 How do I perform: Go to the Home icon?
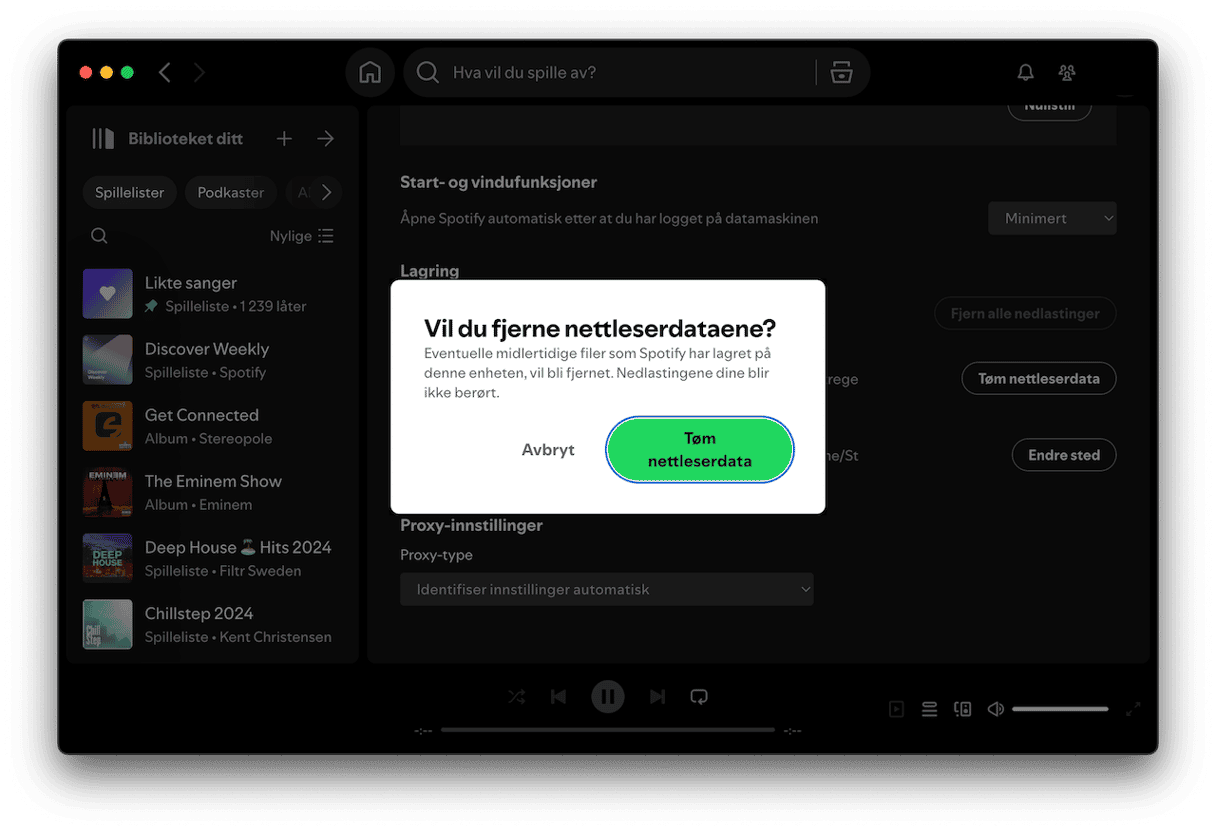point(370,73)
